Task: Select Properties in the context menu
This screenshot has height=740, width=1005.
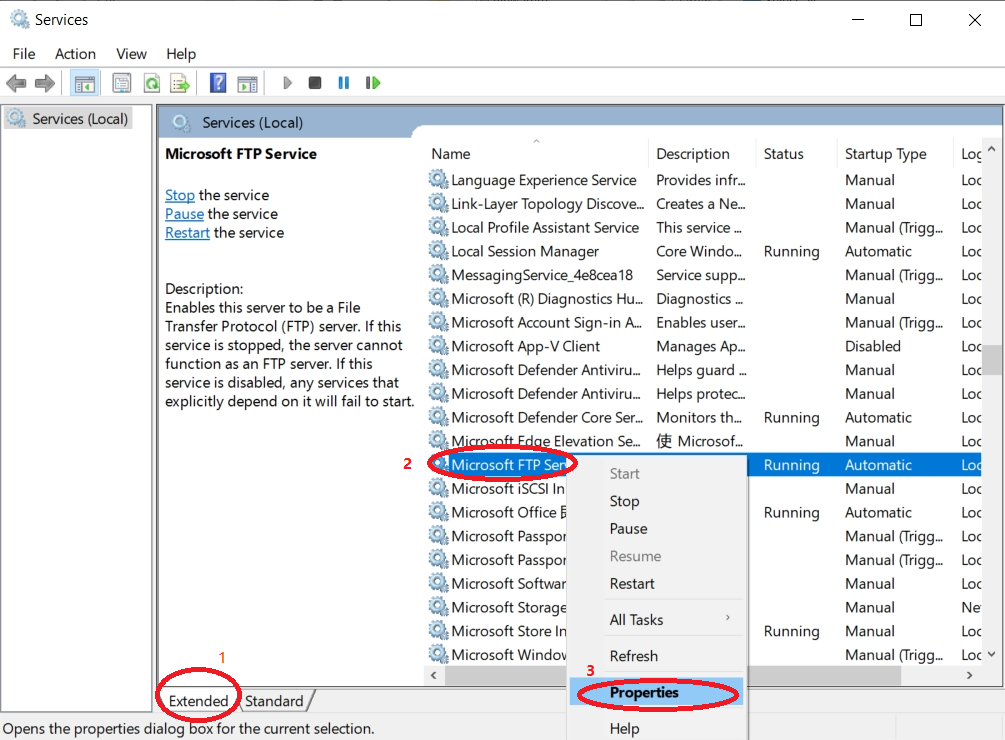Action: [657, 693]
